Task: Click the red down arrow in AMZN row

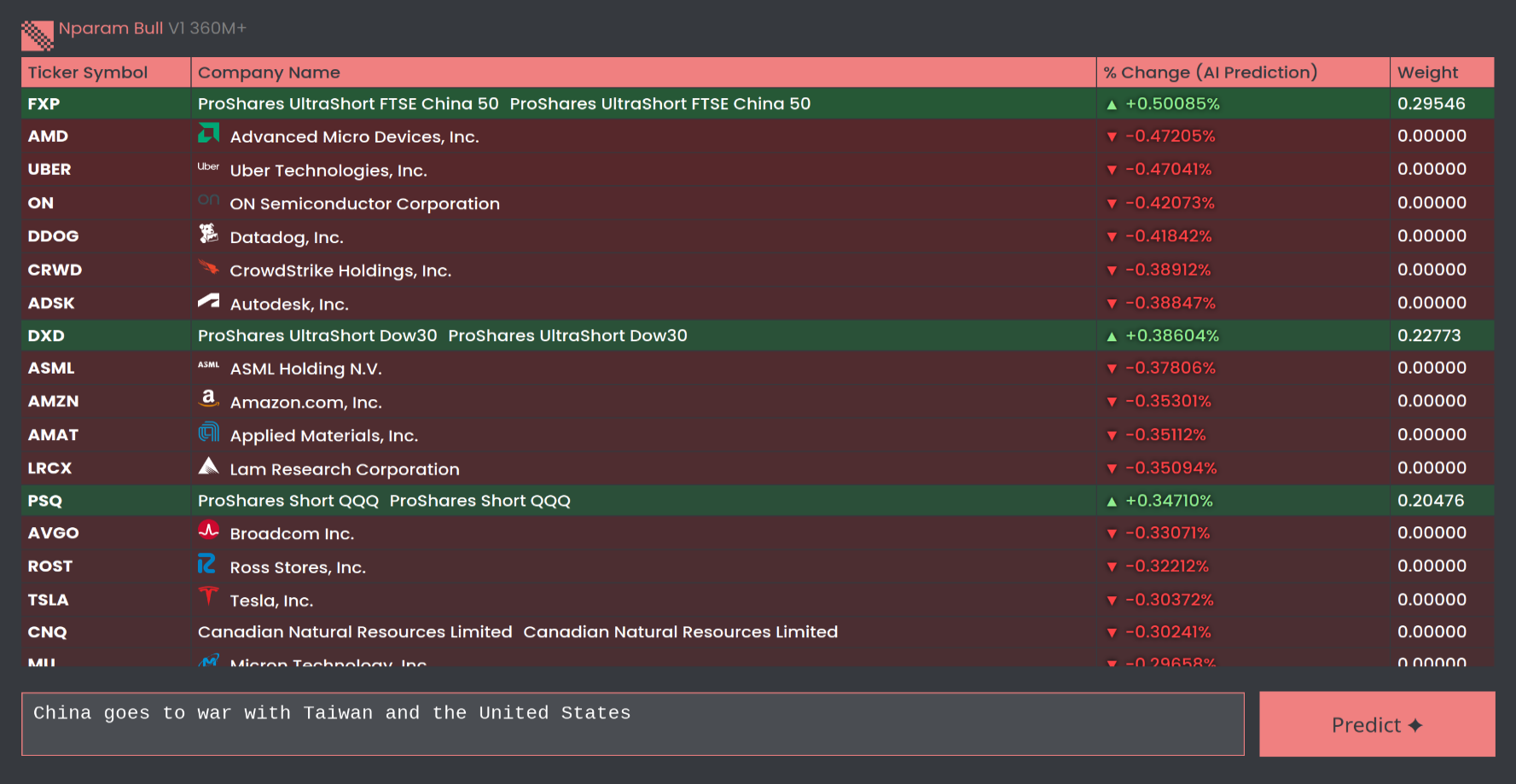Action: point(1112,402)
